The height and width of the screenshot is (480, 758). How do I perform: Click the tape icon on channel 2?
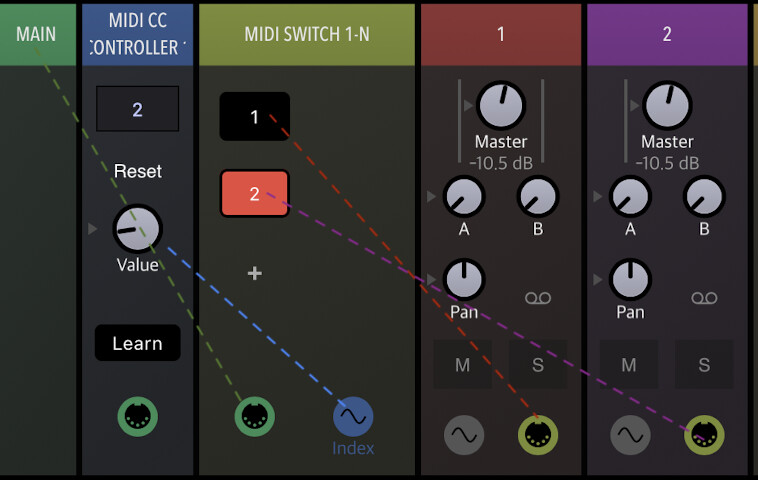pos(704,298)
